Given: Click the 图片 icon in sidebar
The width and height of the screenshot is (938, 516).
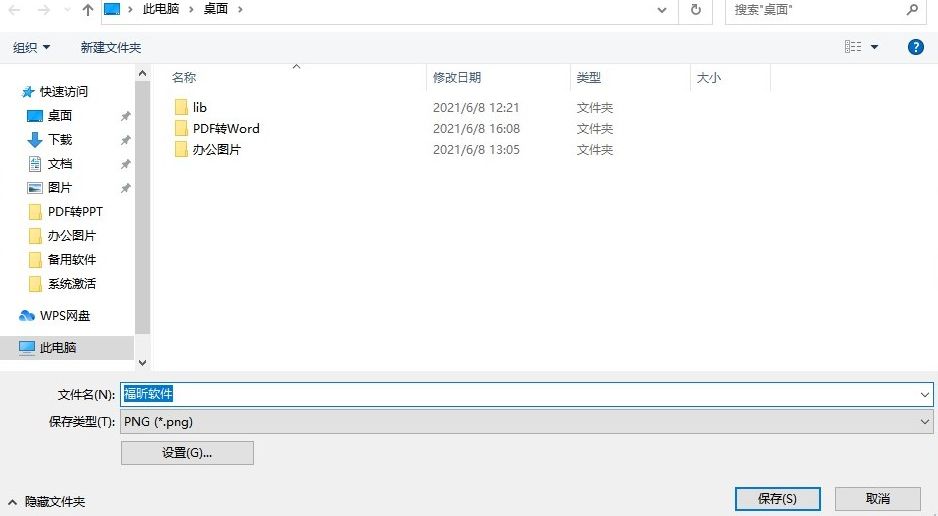Looking at the screenshot, I should 35,188.
